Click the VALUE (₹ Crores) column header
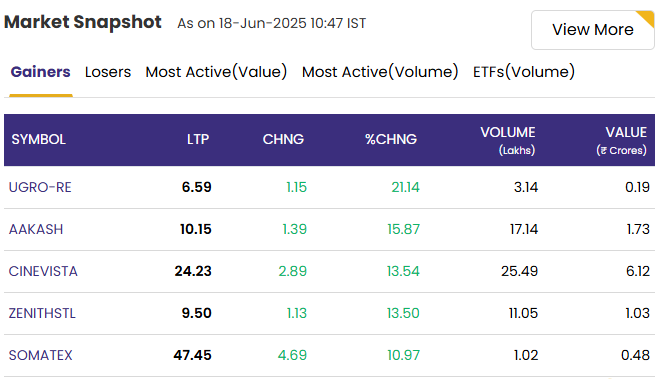This screenshot has width=662, height=379. [x=621, y=141]
